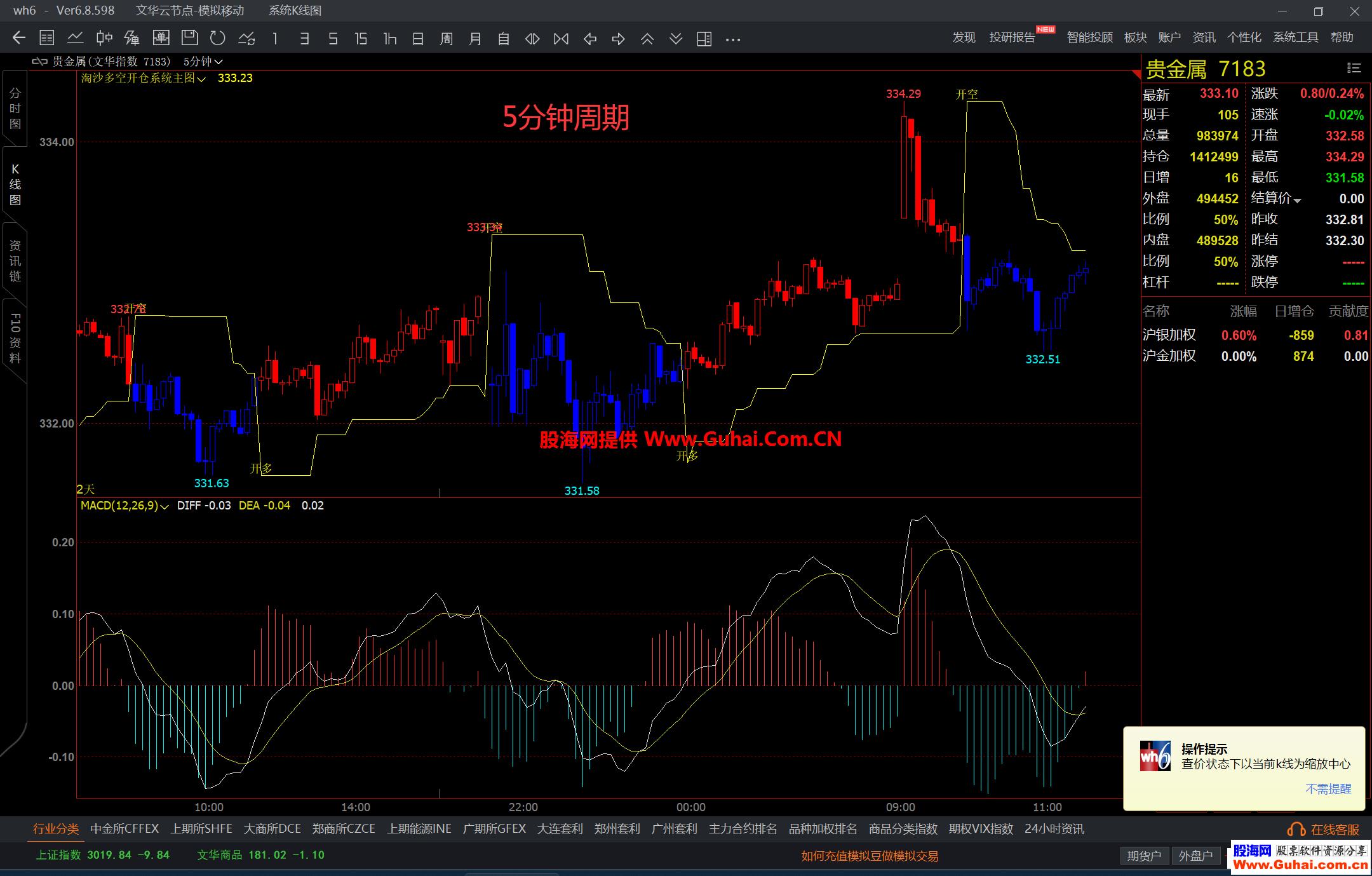Image resolution: width=1372 pixels, height=876 pixels.
Task: Select the 1h period button
Action: click(390, 39)
